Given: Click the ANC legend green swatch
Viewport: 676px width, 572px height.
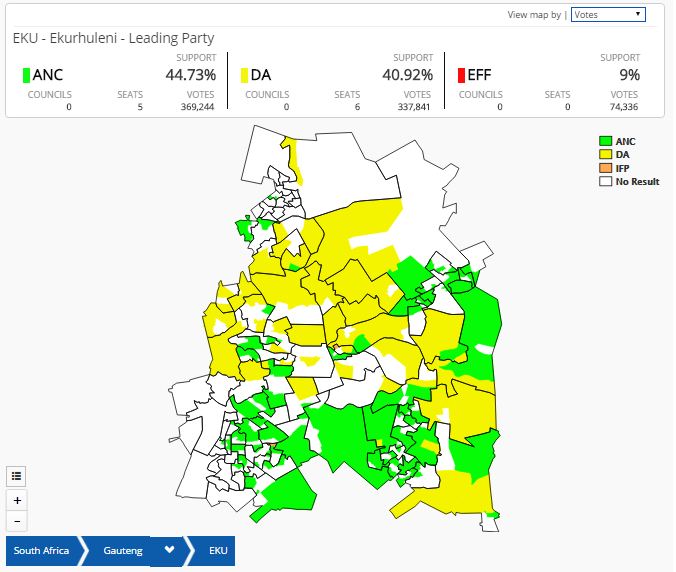Looking at the screenshot, I should coord(605,142).
